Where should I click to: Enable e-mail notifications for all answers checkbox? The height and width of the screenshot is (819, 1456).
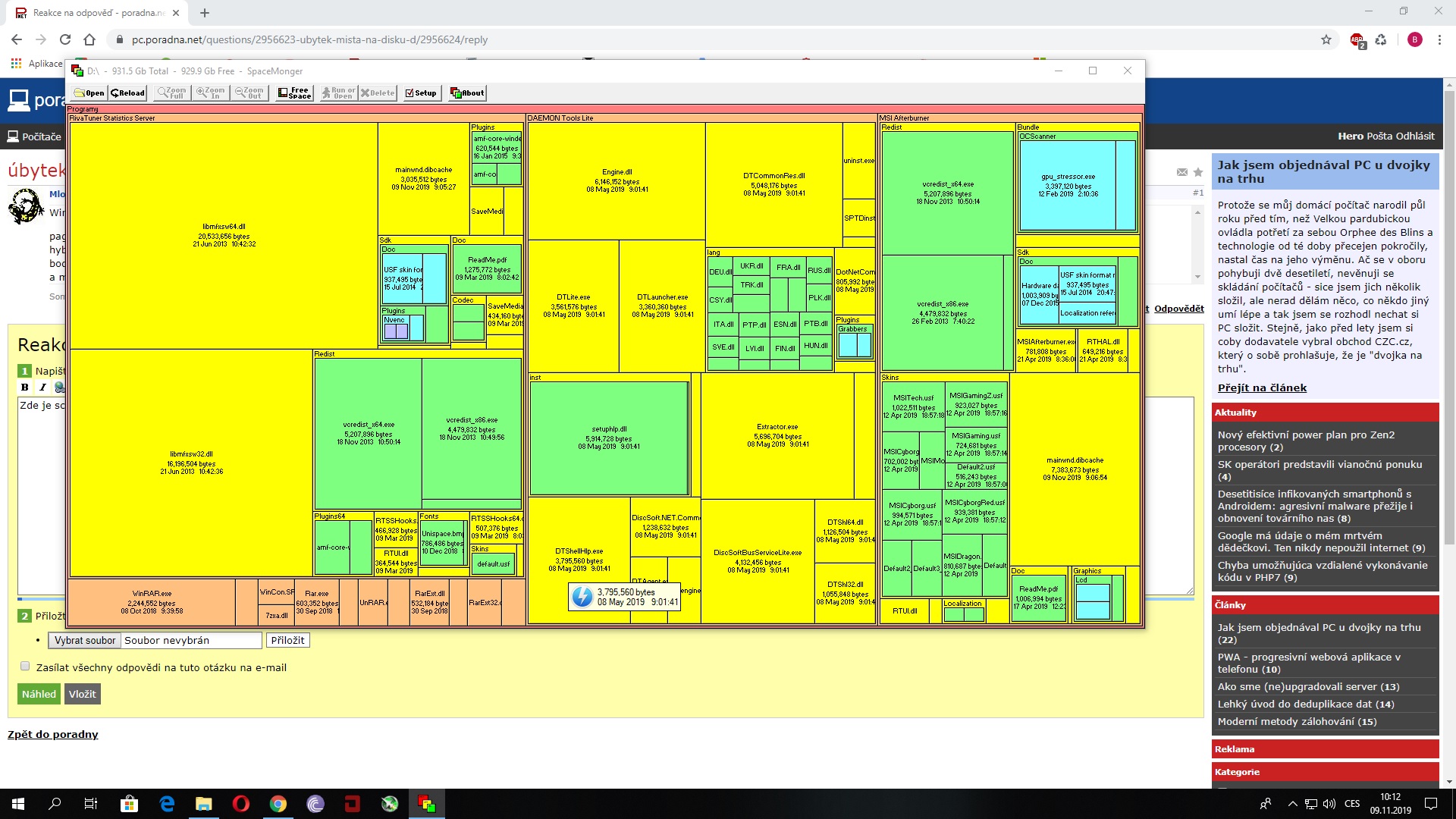click(25, 667)
